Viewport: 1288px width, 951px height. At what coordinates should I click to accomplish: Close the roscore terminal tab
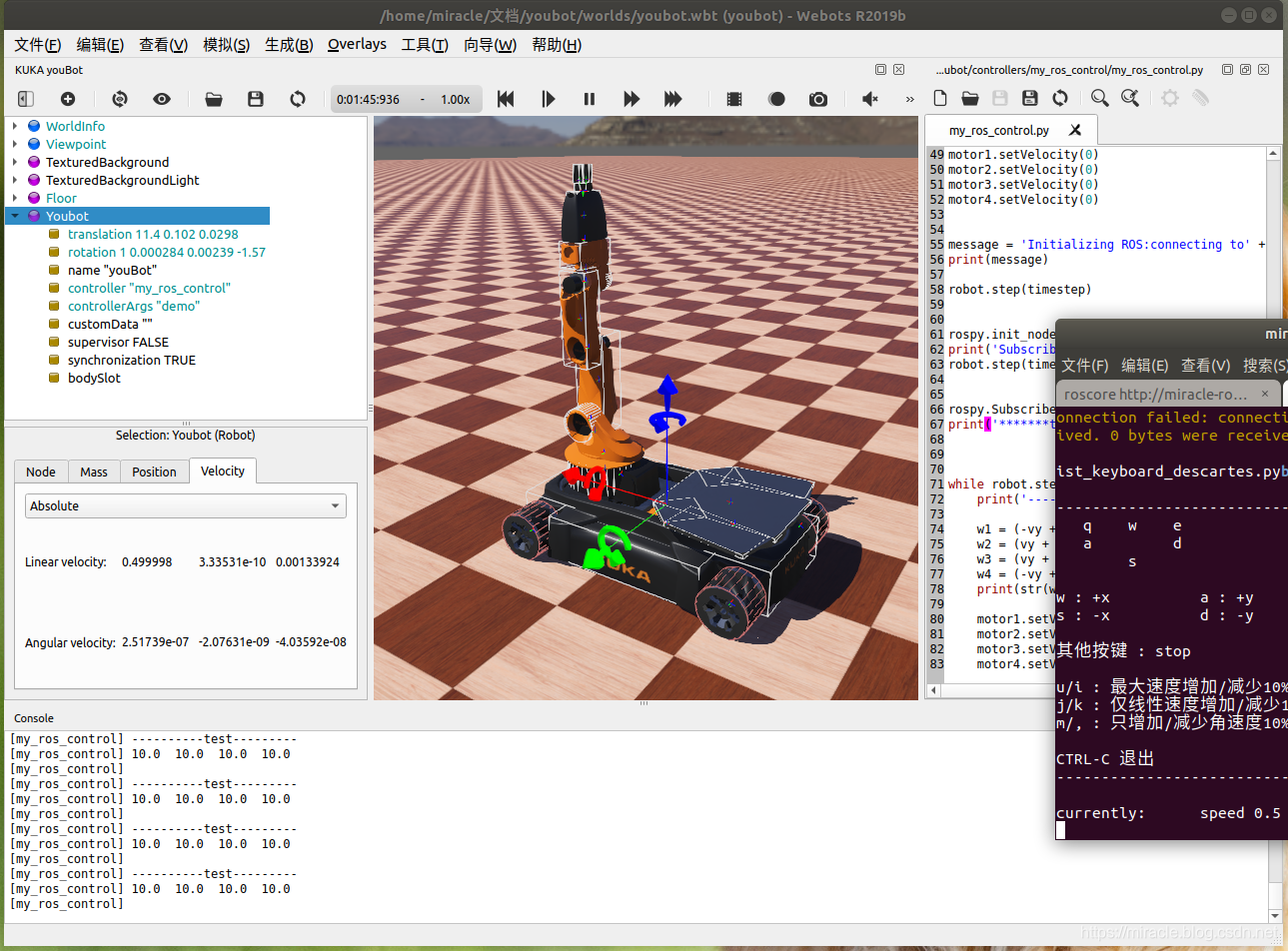[x=1264, y=394]
